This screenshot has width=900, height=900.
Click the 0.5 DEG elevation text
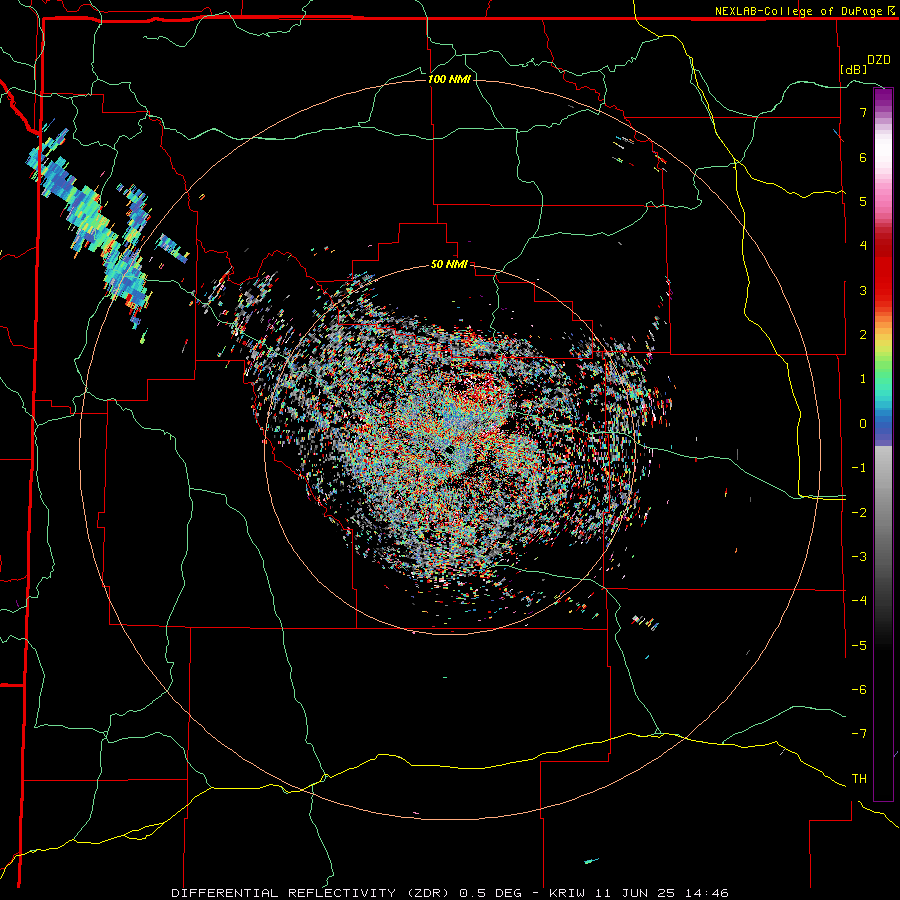coord(491,893)
